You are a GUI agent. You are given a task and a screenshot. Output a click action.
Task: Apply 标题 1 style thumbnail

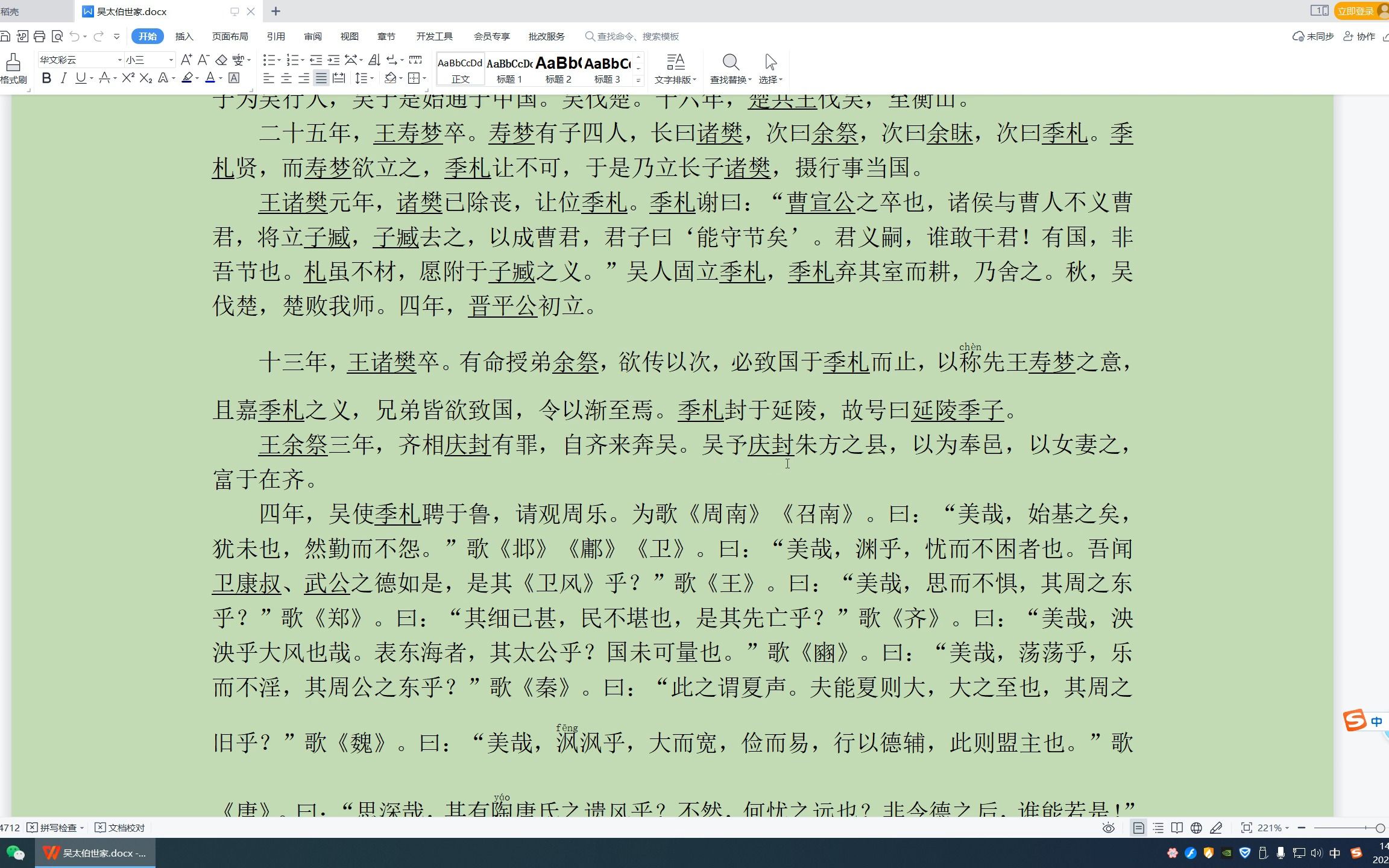pos(509,69)
